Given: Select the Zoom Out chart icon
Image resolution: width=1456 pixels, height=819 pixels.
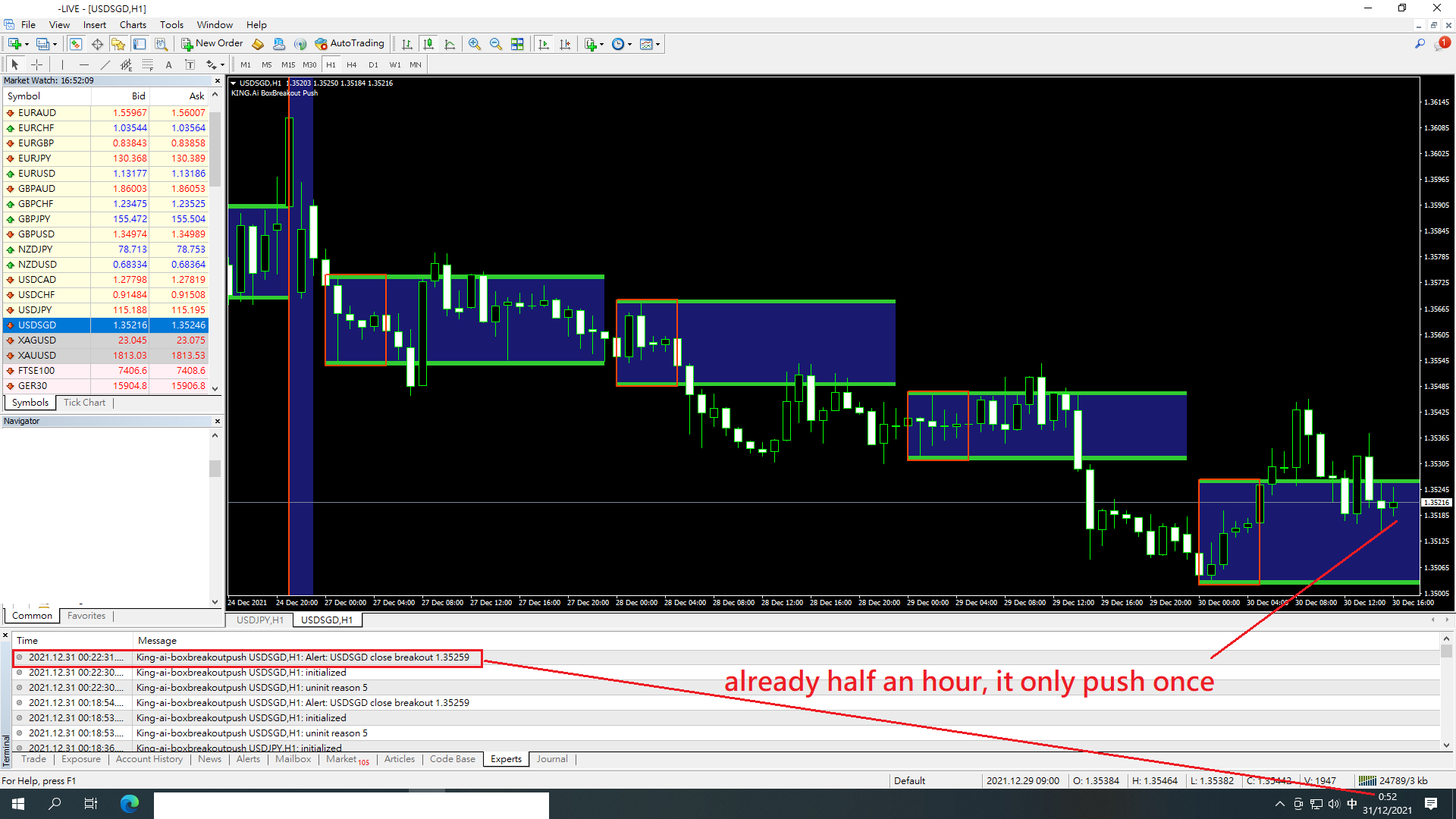Looking at the screenshot, I should coord(496,44).
